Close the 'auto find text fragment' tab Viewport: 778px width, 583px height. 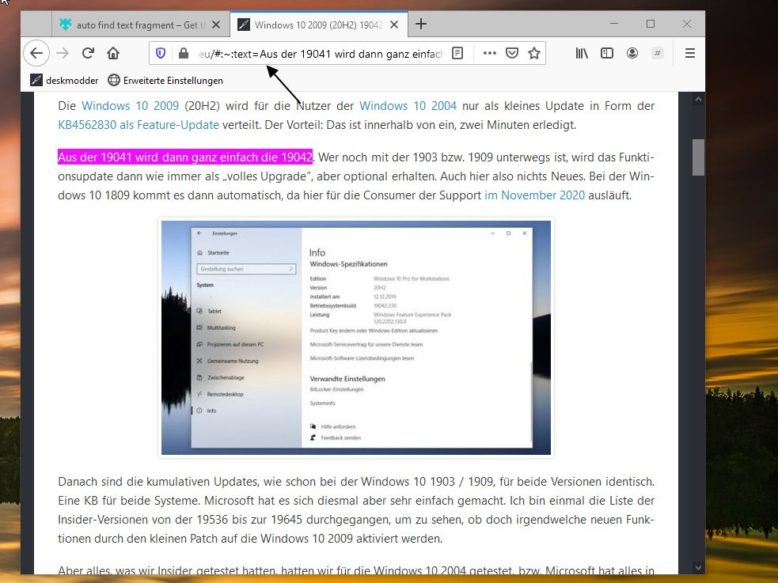click(216, 25)
